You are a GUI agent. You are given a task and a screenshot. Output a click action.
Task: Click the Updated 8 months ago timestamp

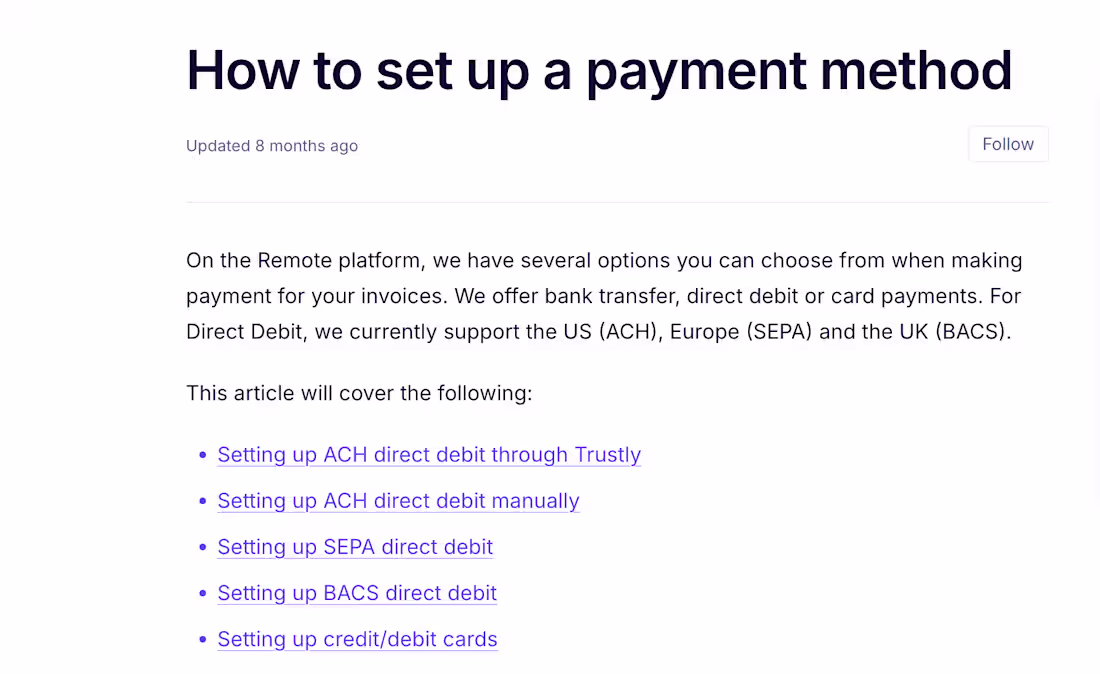click(272, 146)
